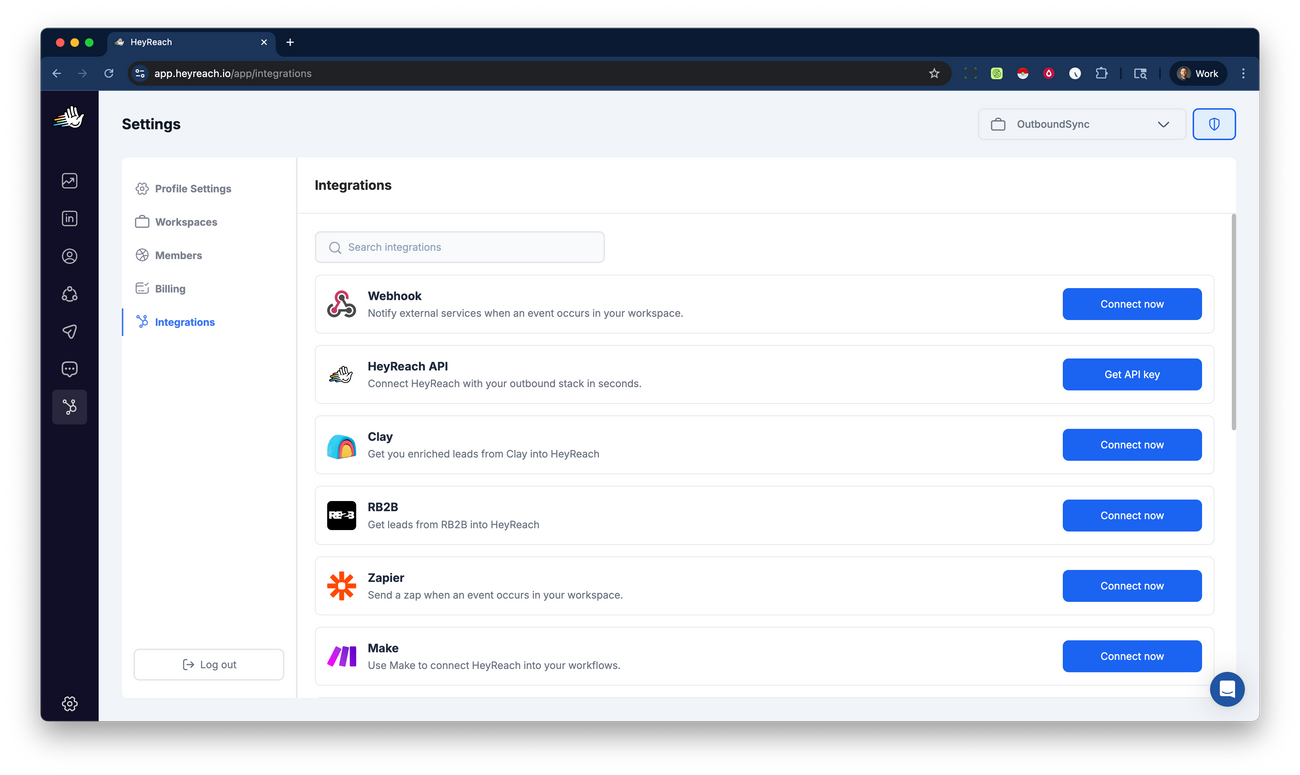
Task: Click the campaigns paper plane icon
Action: 69,331
